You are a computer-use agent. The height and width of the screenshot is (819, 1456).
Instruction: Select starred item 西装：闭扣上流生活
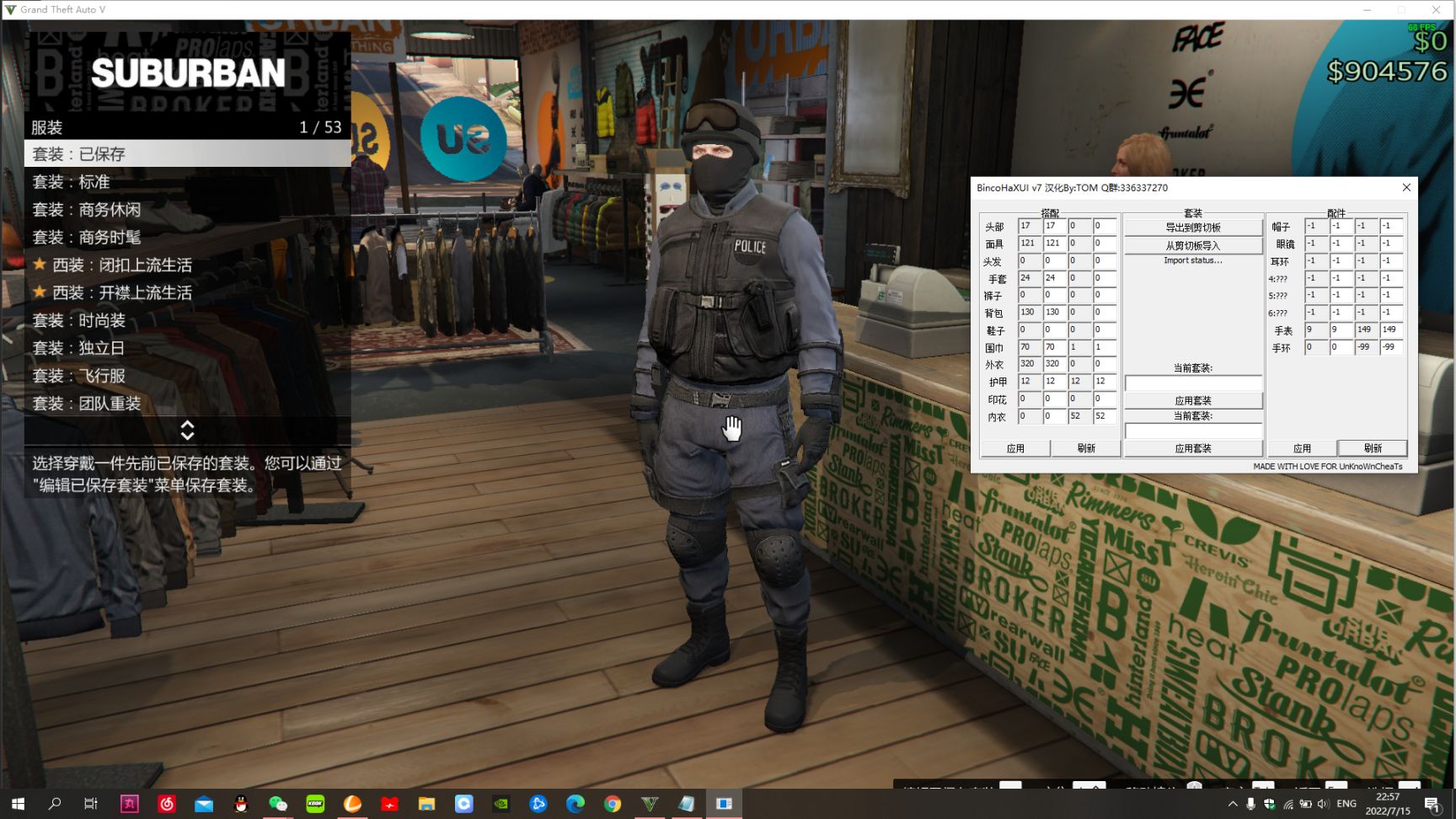coord(187,265)
